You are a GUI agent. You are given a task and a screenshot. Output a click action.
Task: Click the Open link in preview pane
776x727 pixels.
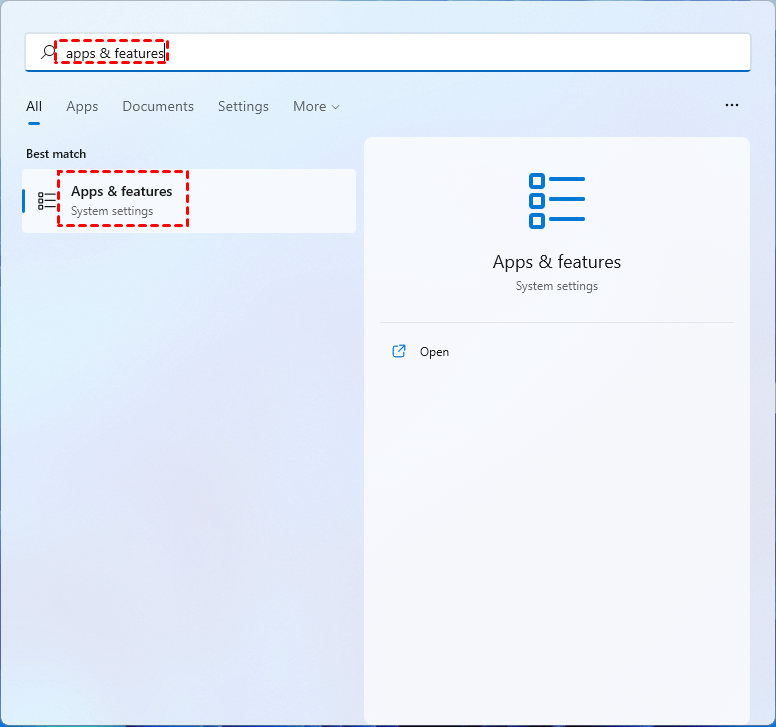click(x=434, y=352)
